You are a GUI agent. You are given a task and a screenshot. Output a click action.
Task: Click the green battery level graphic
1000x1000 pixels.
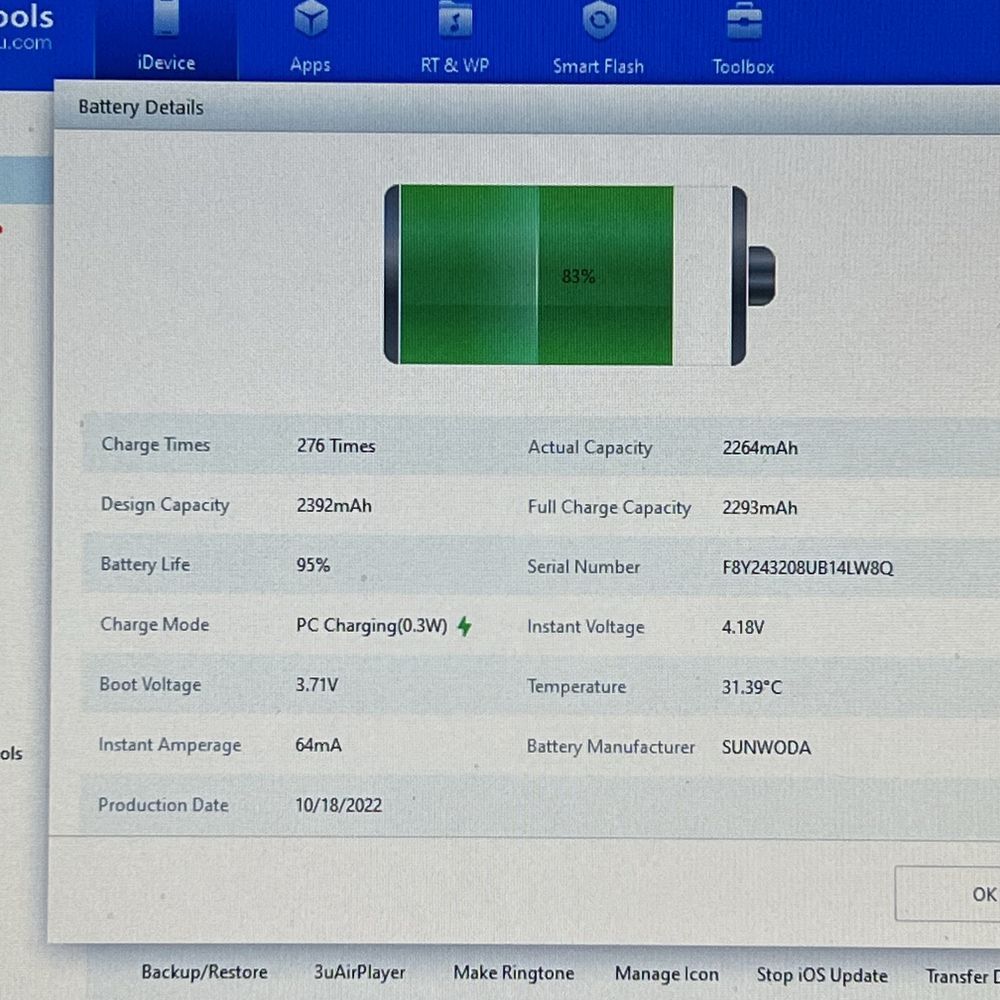[536, 275]
